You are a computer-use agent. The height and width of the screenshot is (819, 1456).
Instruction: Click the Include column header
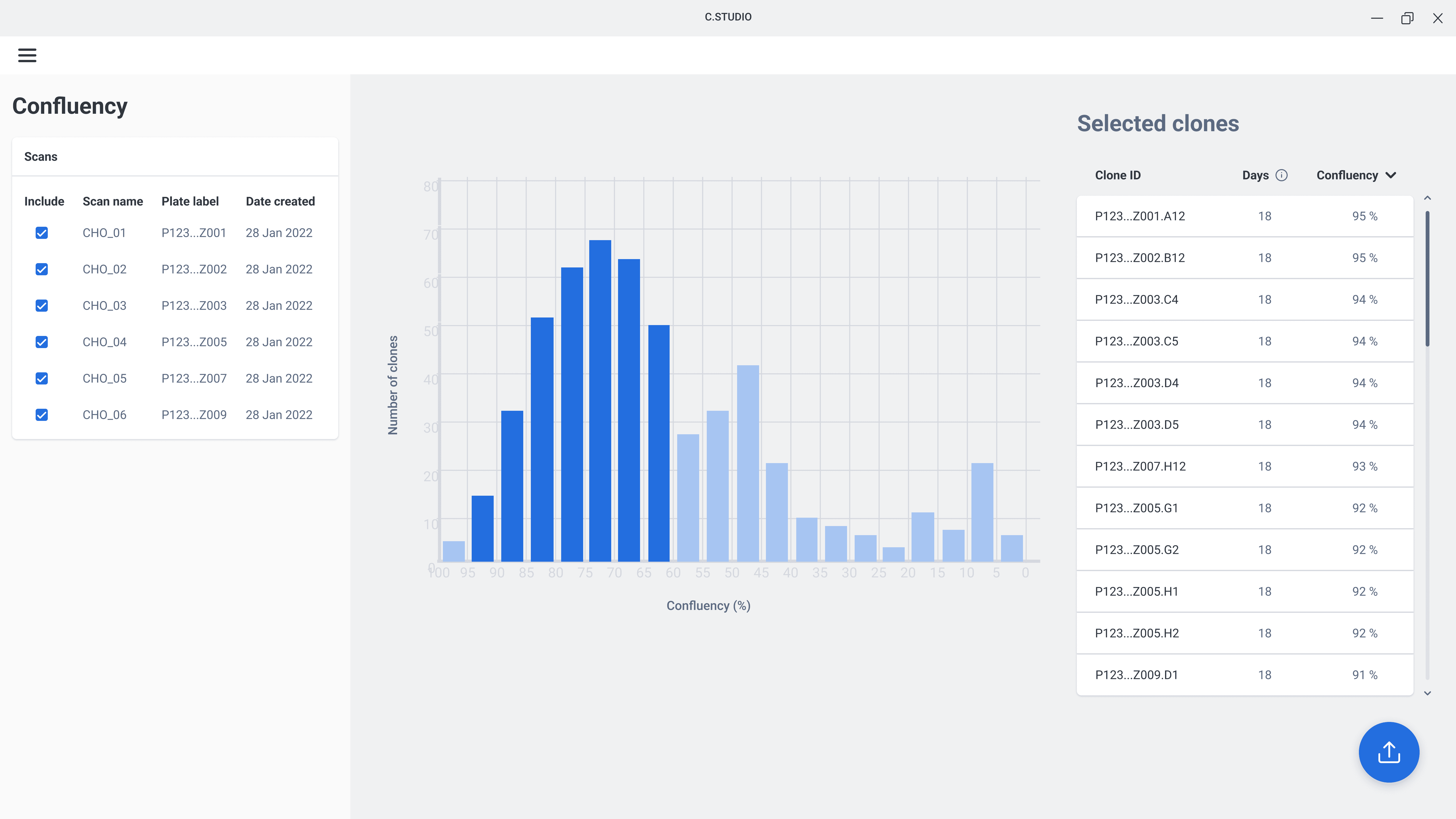(x=44, y=201)
